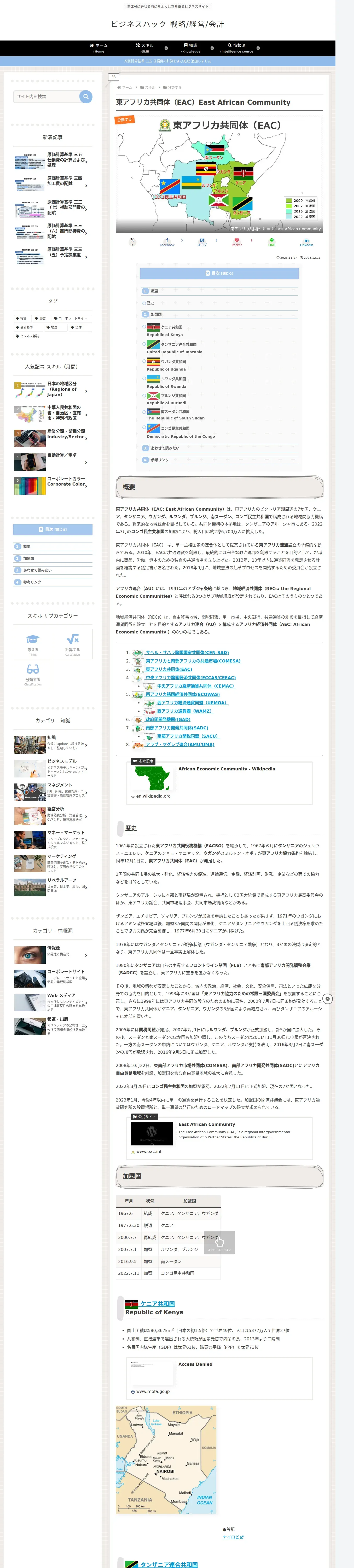Open the 産業分類・業種分類 article thumbnail
This screenshot has height=1568, width=354.
(x=30, y=438)
